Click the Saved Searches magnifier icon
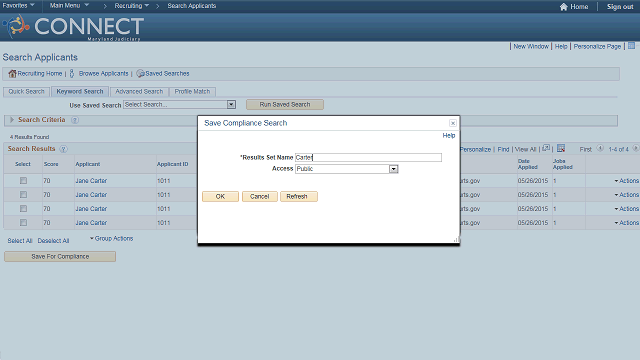This screenshot has height=360, width=640. (x=140, y=73)
